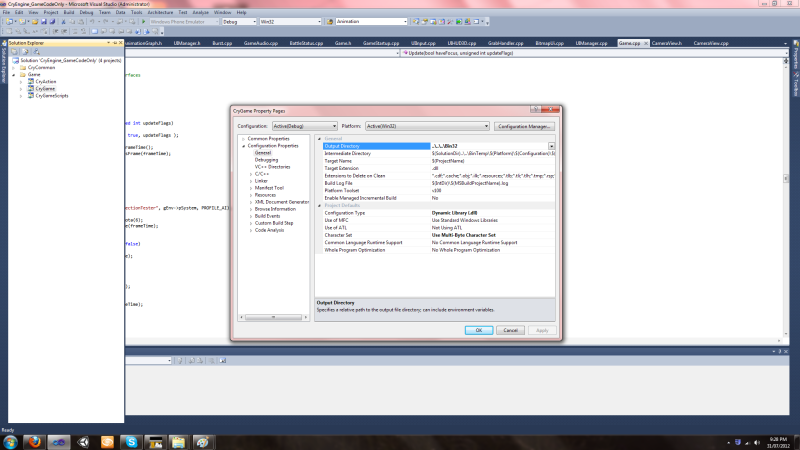Viewport: 800px width, 450px height.
Task: Click the Target Name property row
Action: [x=439, y=161]
